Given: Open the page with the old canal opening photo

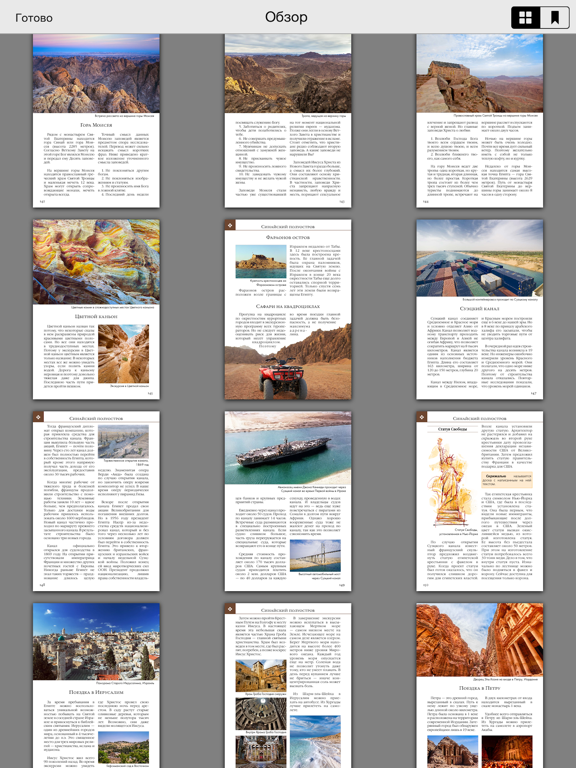Looking at the screenshot, I should pyautogui.click(x=96, y=501).
